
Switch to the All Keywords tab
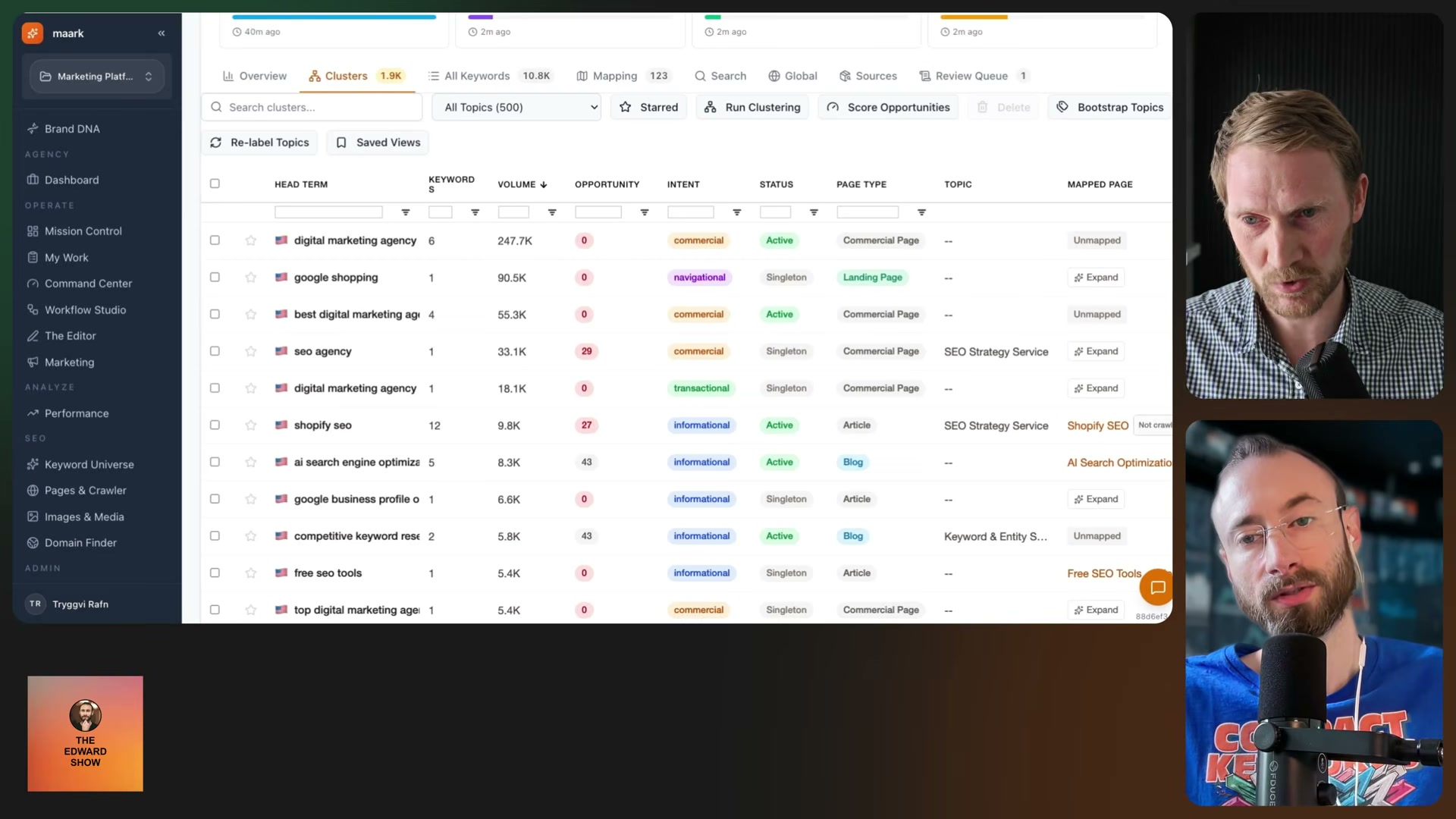pos(491,76)
